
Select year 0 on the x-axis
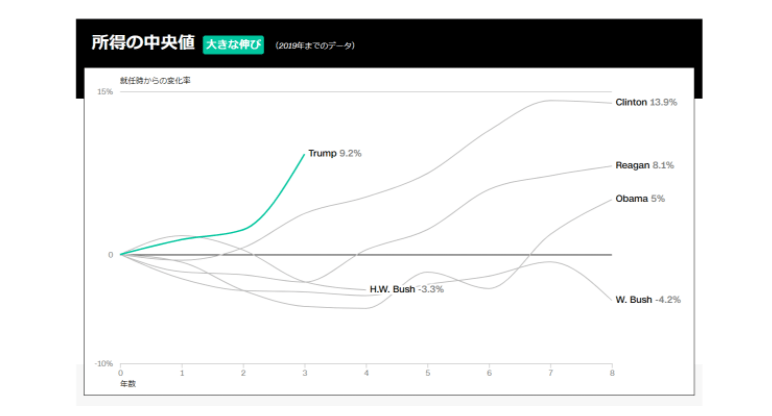(120, 373)
